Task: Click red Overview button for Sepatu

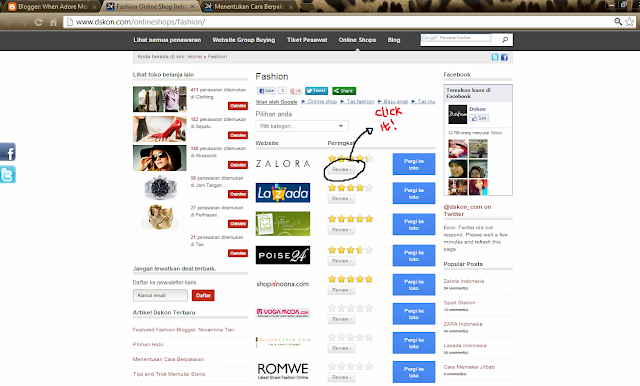Action: (238, 135)
